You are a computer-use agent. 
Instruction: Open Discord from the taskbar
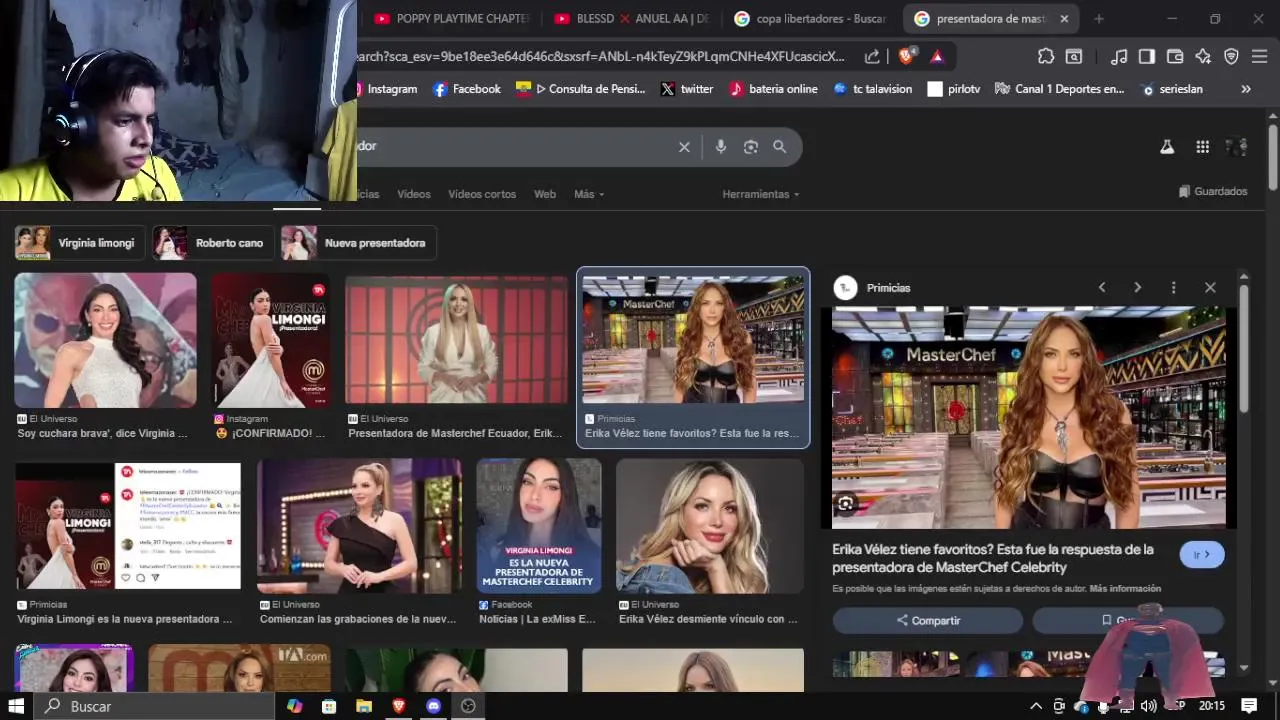pos(433,706)
